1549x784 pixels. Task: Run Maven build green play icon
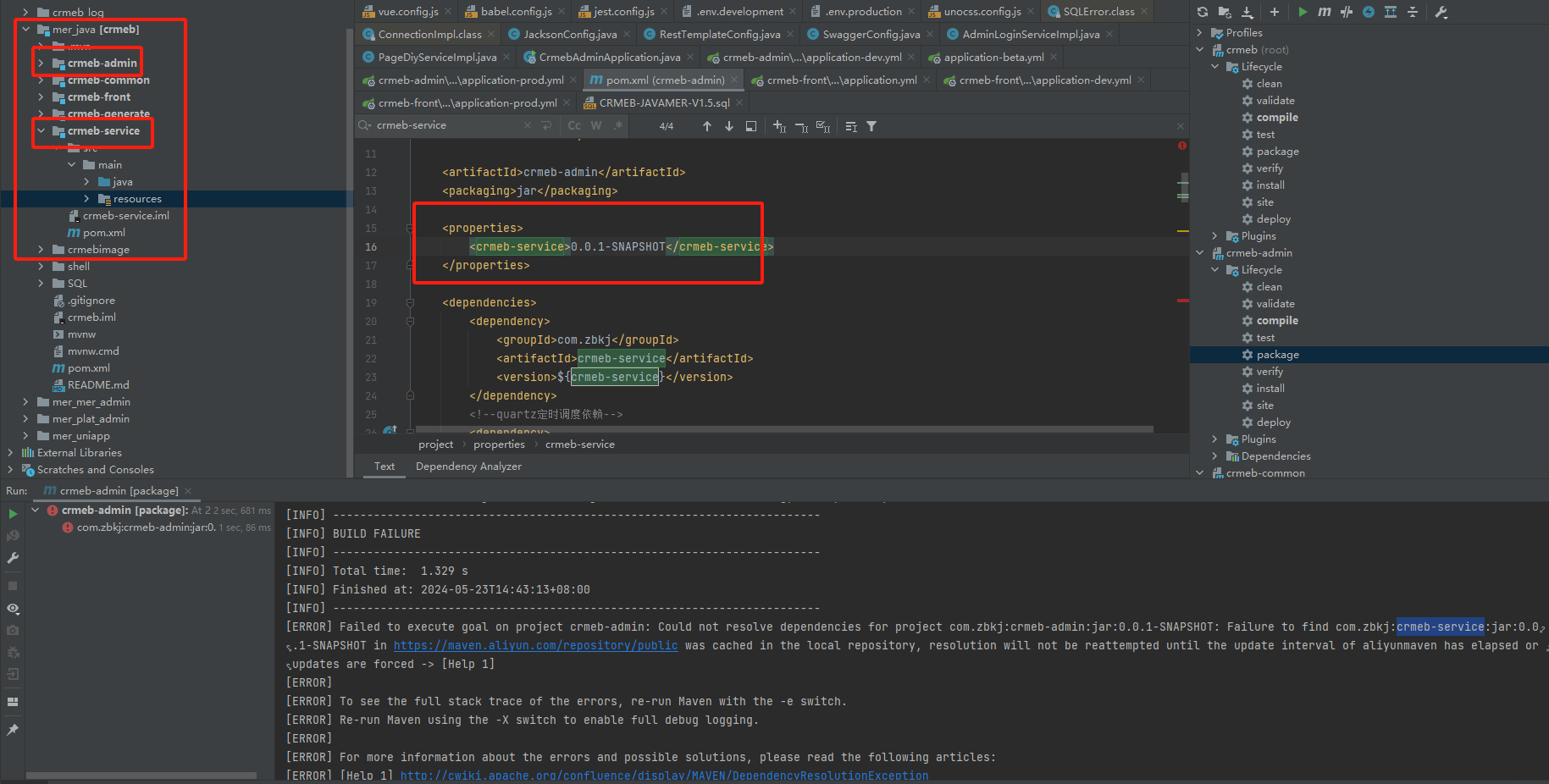(1303, 12)
